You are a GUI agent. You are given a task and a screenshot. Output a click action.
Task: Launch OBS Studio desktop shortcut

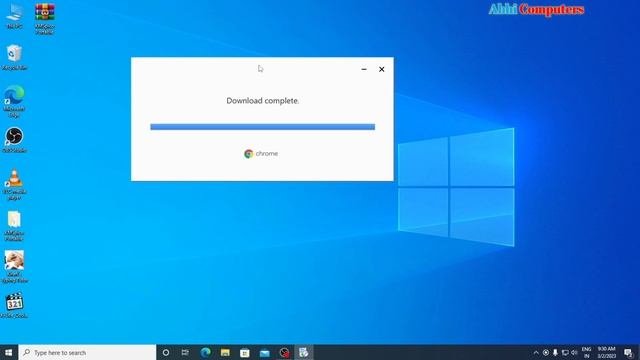click(14, 140)
